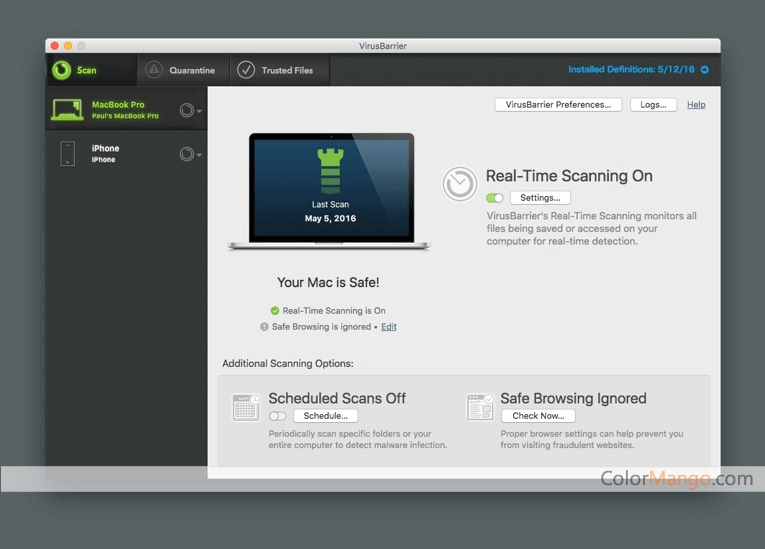Click the Edit link beside Safe Browsing
765x549 pixels.
click(389, 327)
